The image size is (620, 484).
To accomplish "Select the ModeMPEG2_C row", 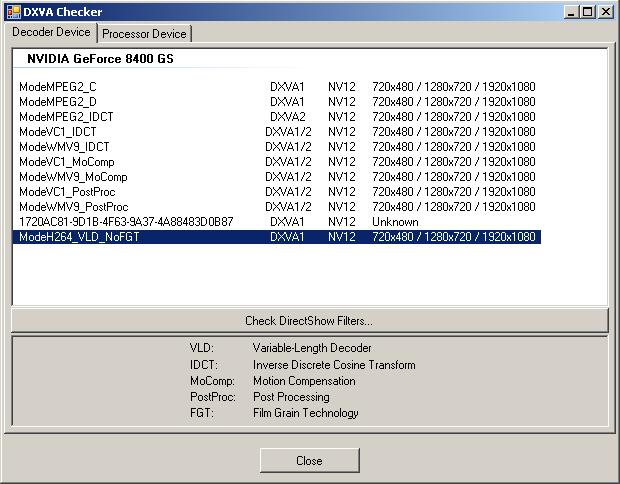I will point(277,87).
